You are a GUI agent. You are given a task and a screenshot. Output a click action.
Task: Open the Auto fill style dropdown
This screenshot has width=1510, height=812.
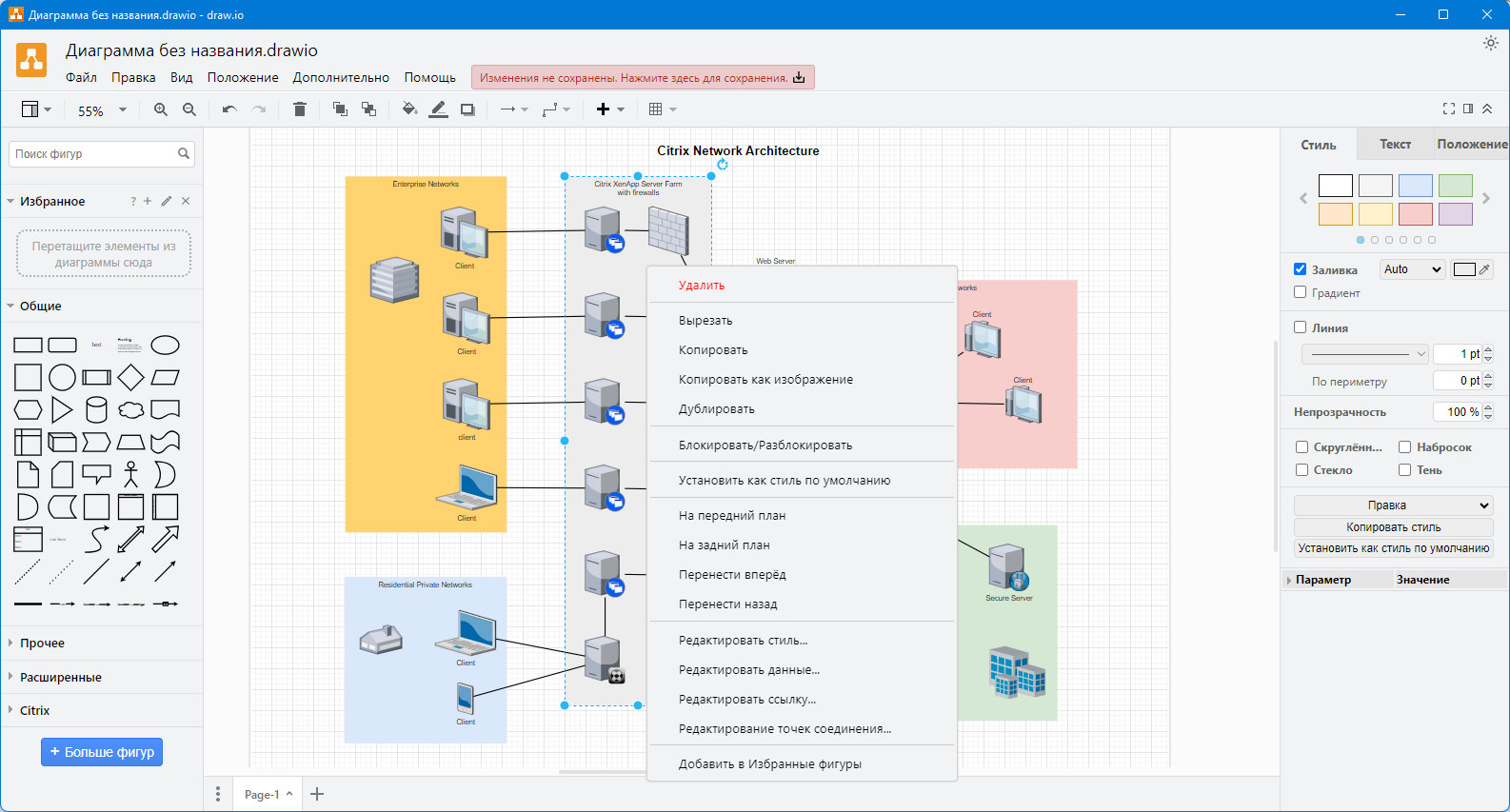pyautogui.click(x=1413, y=269)
